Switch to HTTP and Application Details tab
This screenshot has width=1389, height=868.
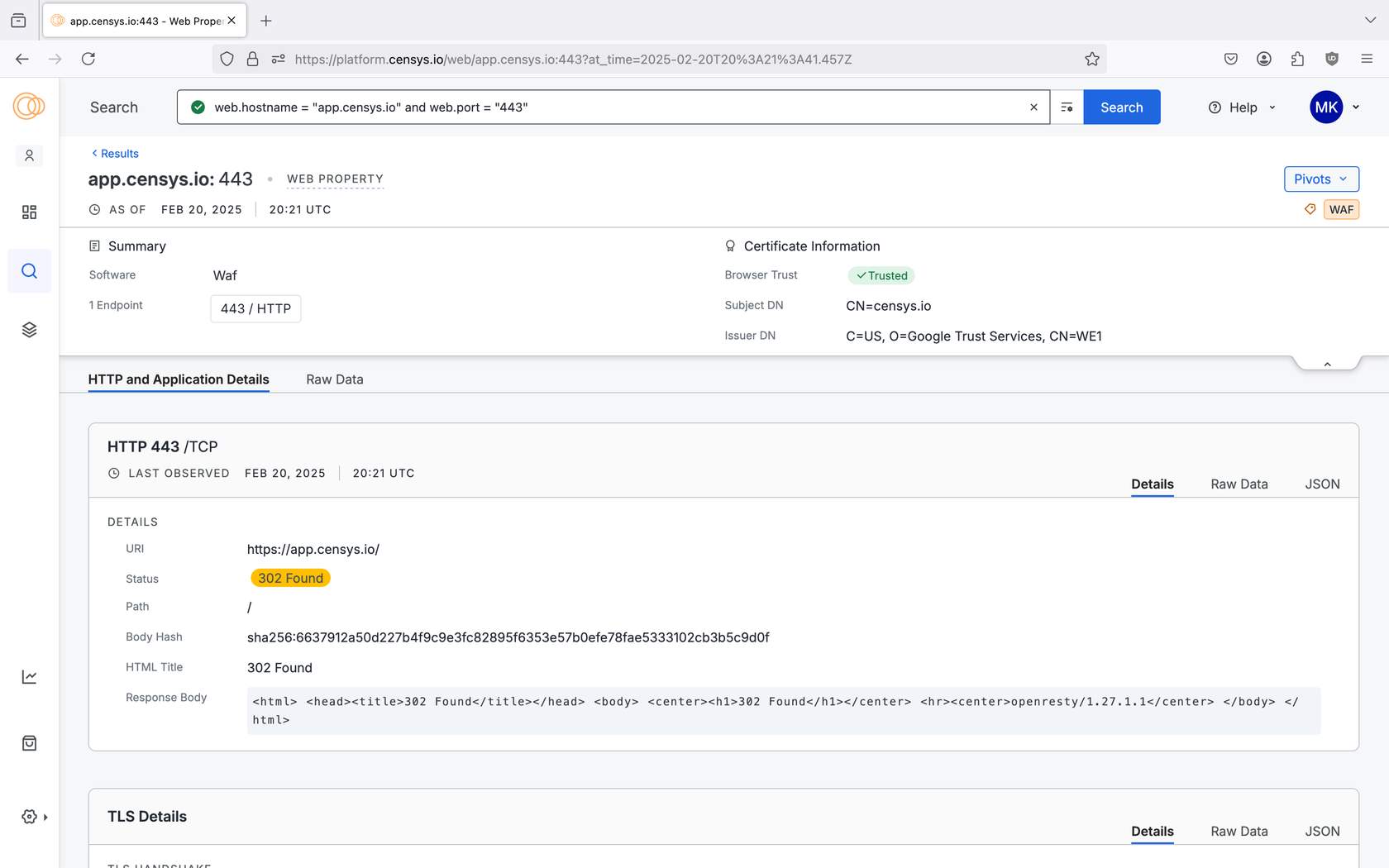179,379
